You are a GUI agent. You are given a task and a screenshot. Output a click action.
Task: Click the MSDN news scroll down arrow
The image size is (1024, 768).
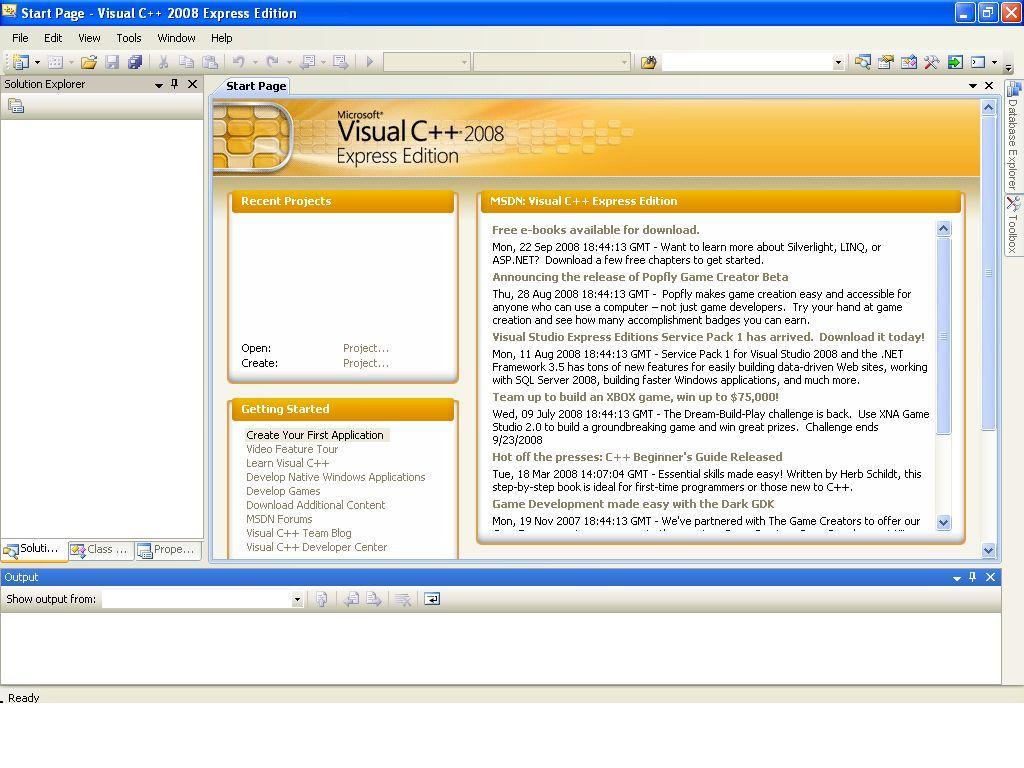pos(943,522)
